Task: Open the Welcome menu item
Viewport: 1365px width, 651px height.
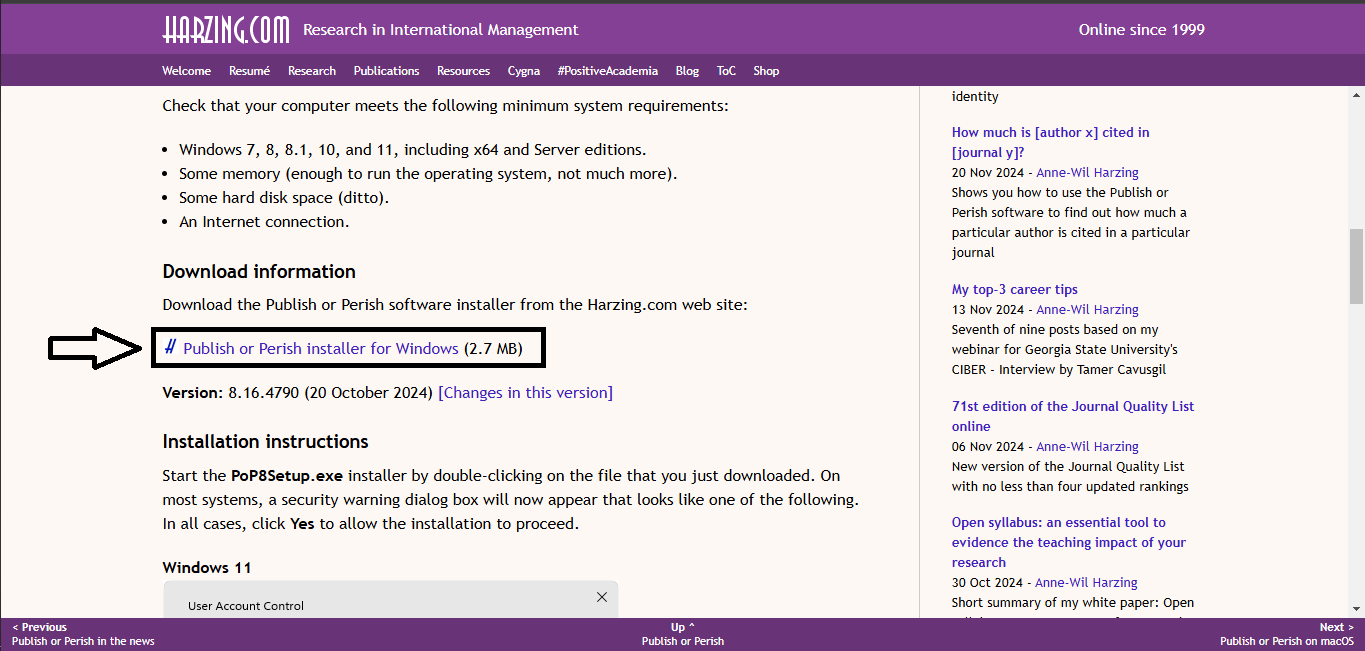Action: point(186,71)
